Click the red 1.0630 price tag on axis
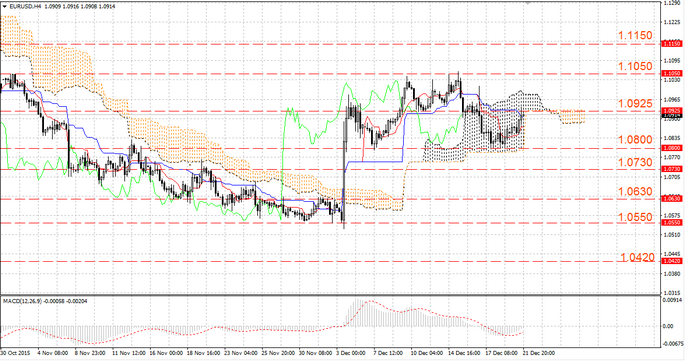The height and width of the screenshot is (361, 685). click(x=672, y=199)
